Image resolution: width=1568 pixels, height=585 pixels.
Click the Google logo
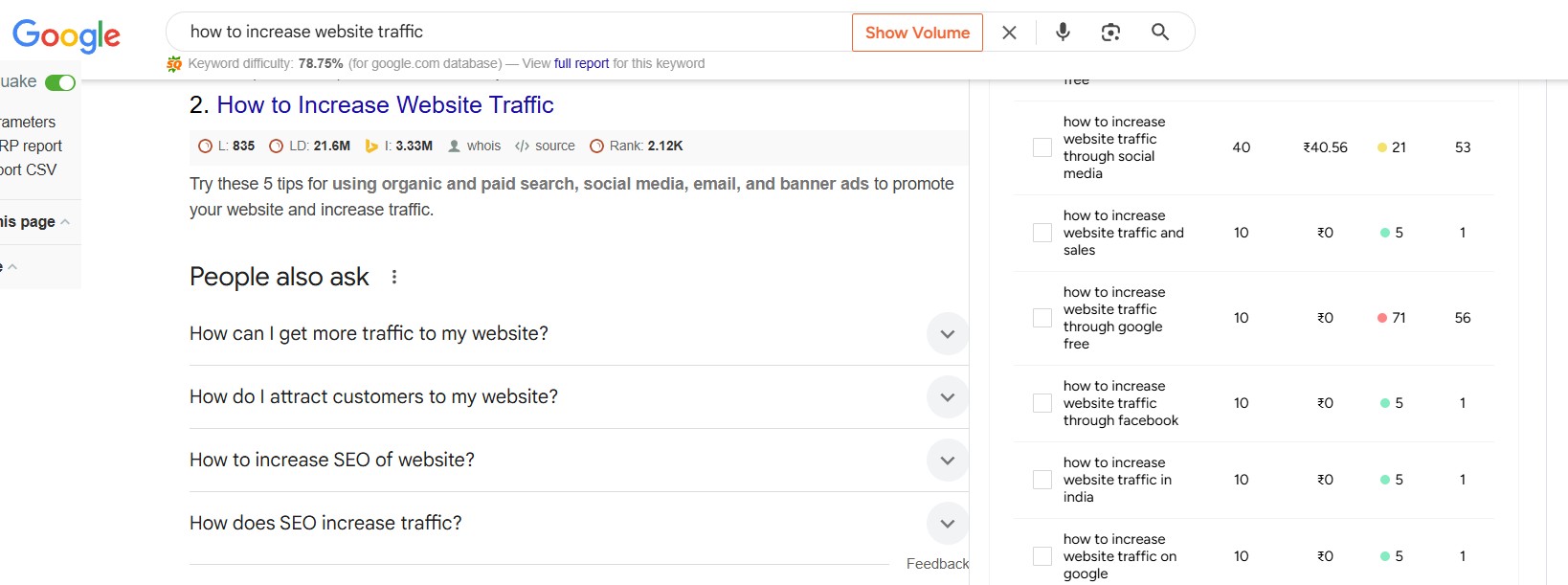tap(66, 35)
